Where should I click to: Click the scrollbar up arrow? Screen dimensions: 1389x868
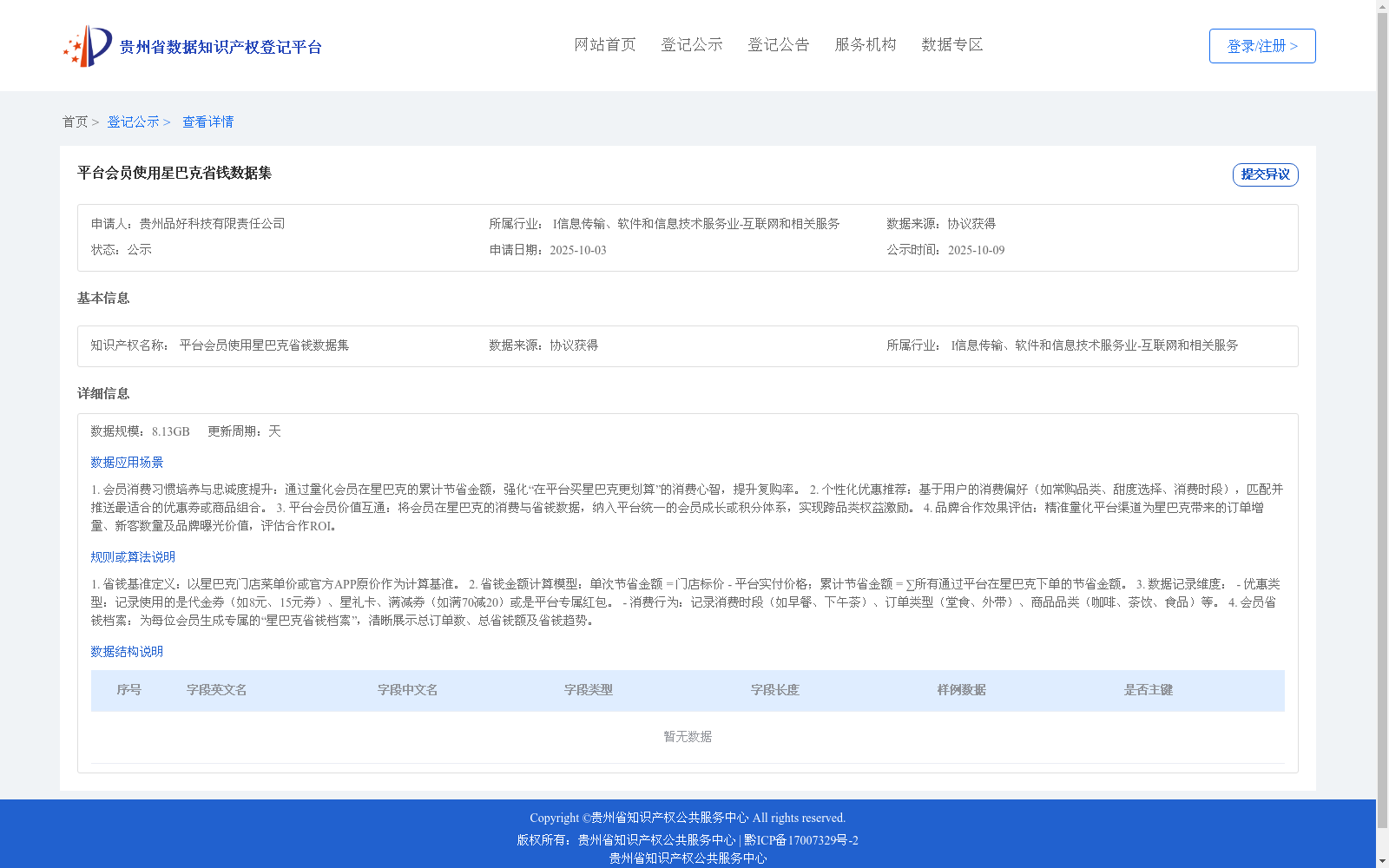point(1382,6)
